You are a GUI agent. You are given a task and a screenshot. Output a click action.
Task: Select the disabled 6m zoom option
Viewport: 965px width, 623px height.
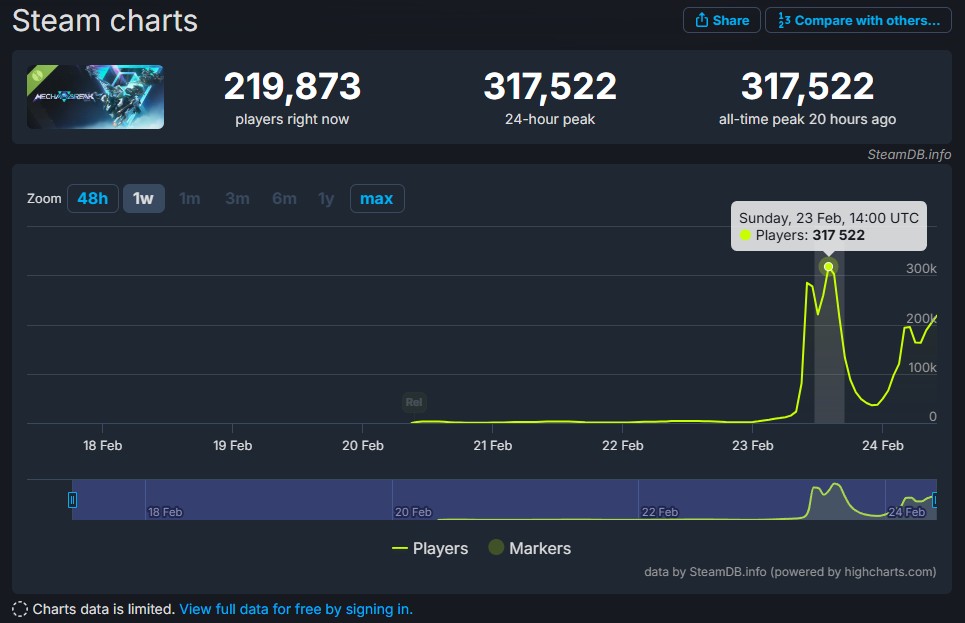pos(284,198)
